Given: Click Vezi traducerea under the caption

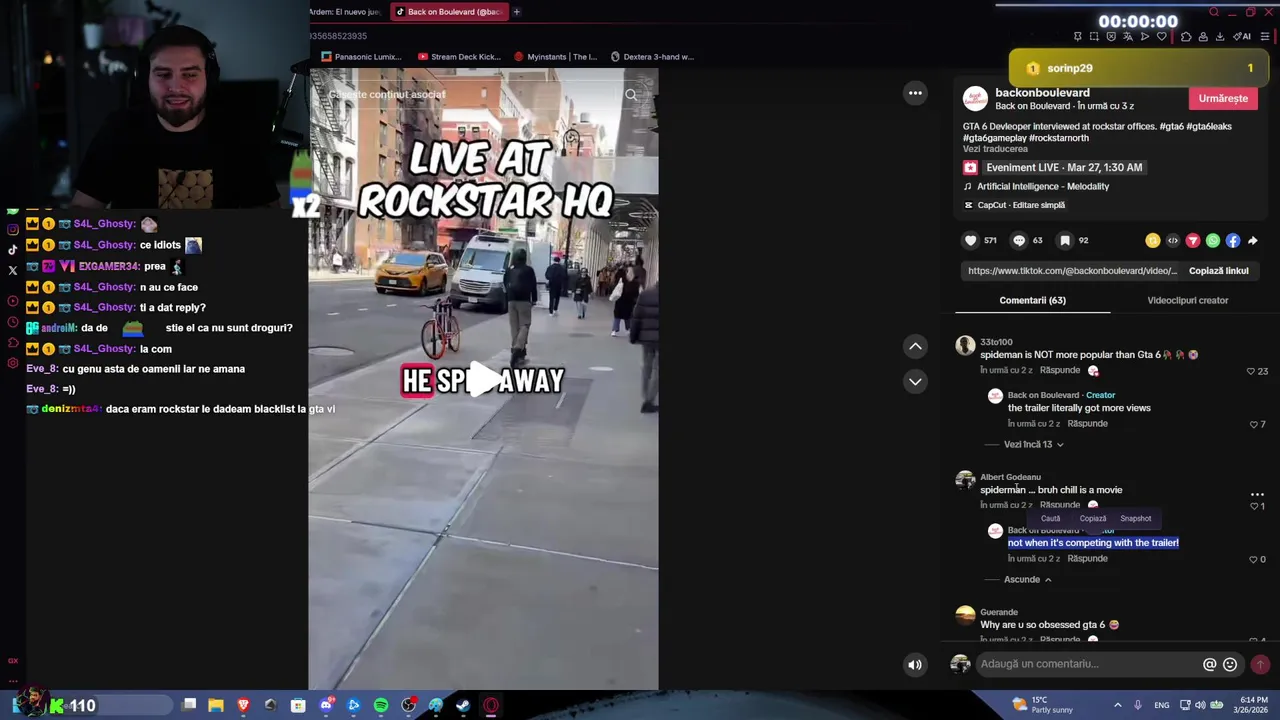Looking at the screenshot, I should tap(995, 149).
